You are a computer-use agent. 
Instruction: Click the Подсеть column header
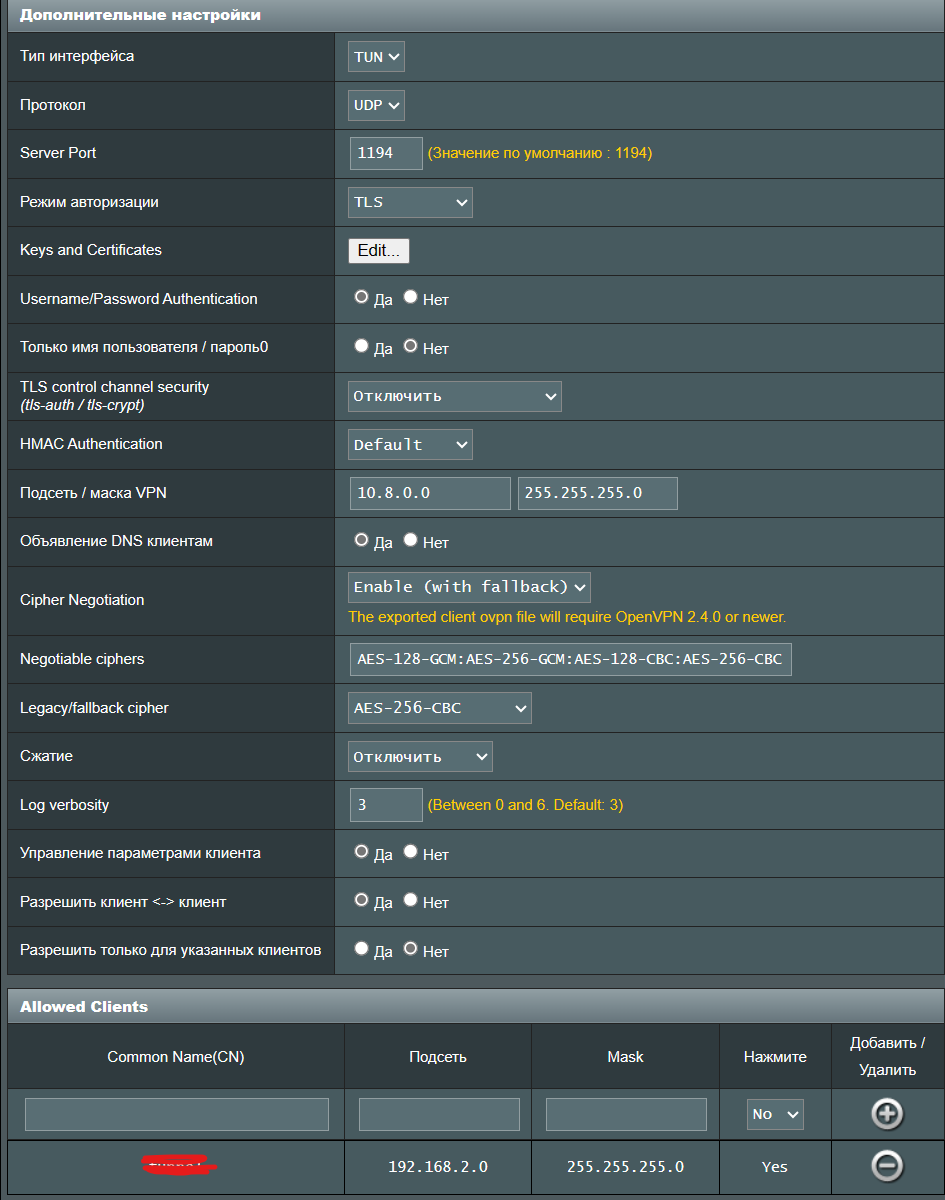[438, 1057]
